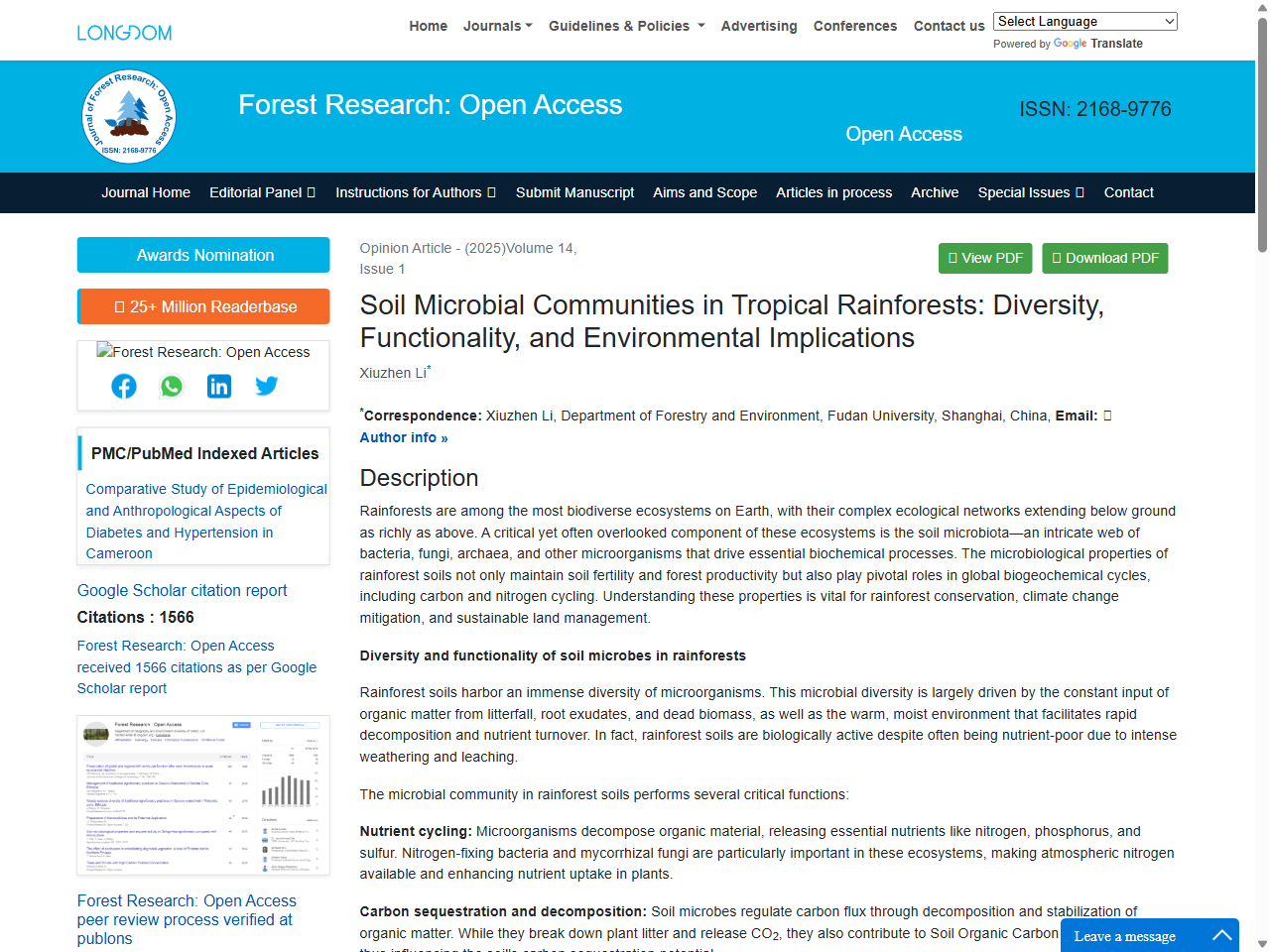The width and height of the screenshot is (1270, 952).
Task: View the Google Scholar citation report
Action: pos(182,590)
